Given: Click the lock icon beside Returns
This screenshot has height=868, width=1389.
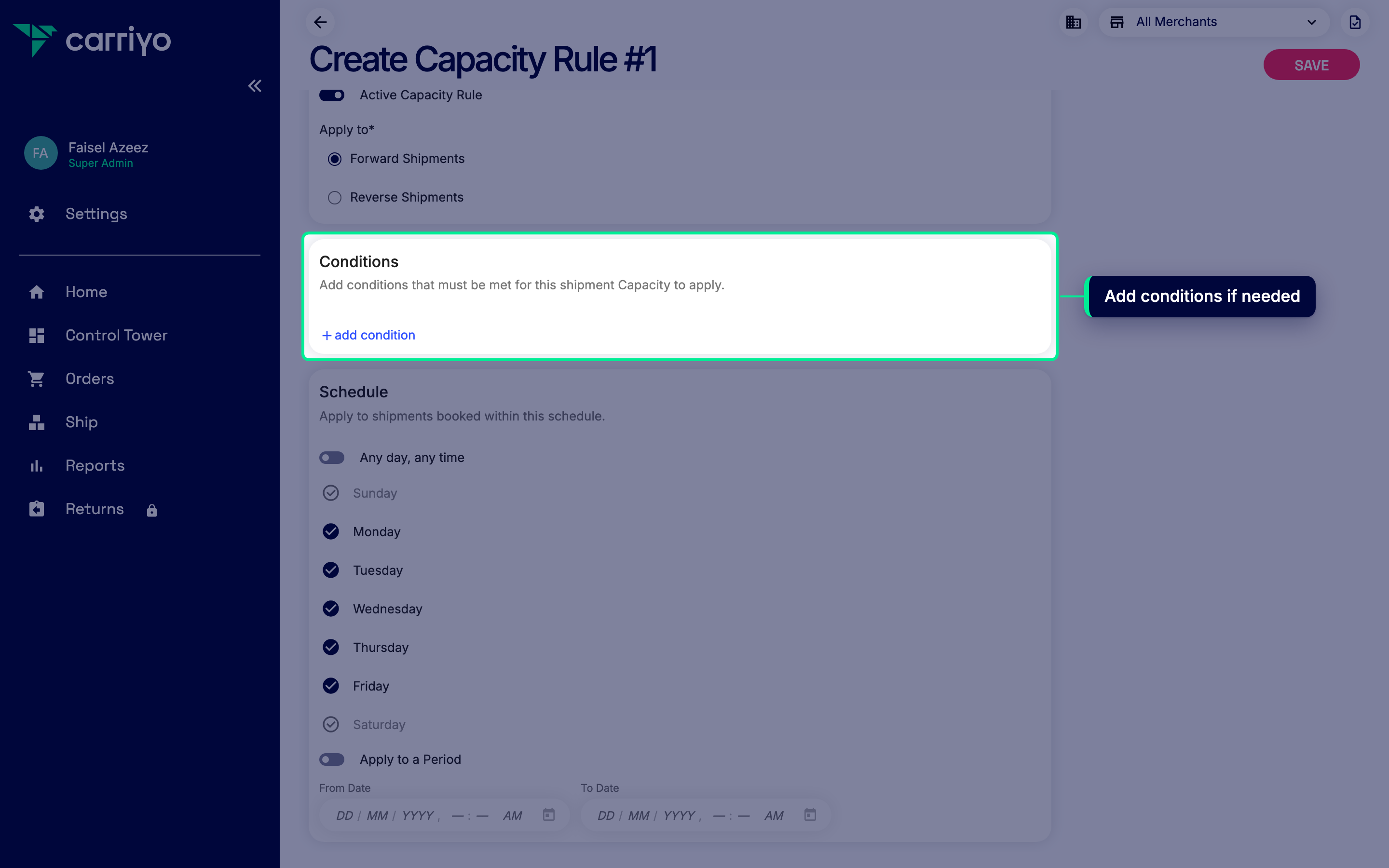Looking at the screenshot, I should 151,510.
